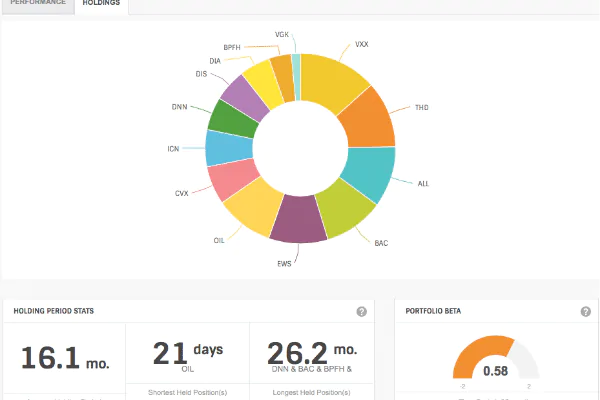Click the EWS chart label
The height and width of the screenshot is (400, 600).
[284, 264]
